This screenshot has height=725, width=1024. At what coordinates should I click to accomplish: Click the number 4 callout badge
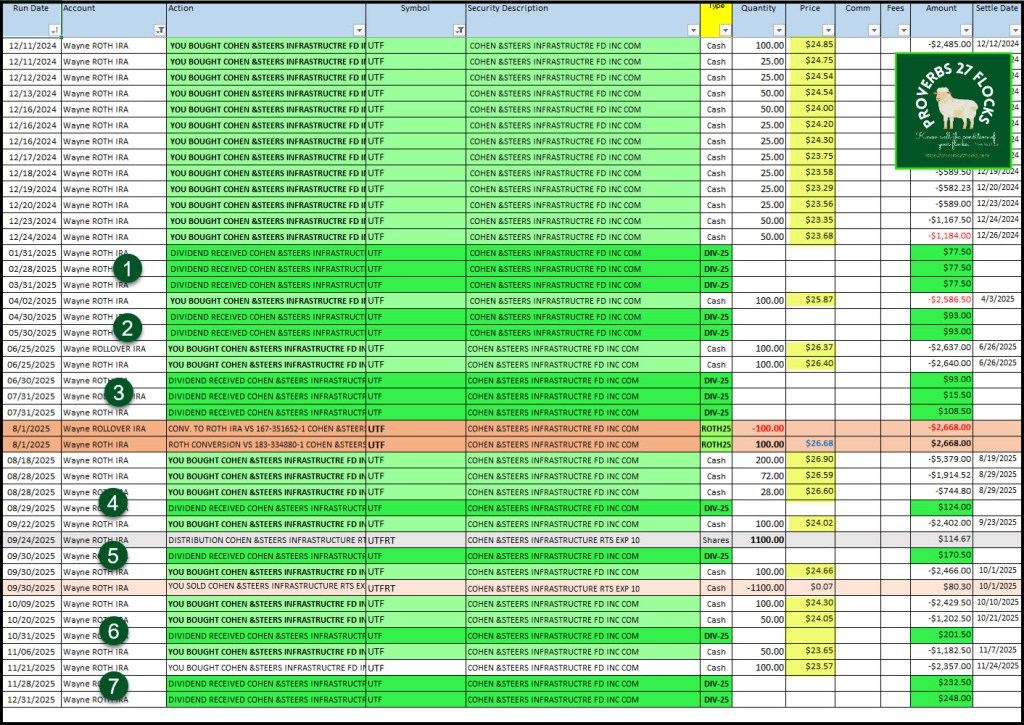pos(116,503)
